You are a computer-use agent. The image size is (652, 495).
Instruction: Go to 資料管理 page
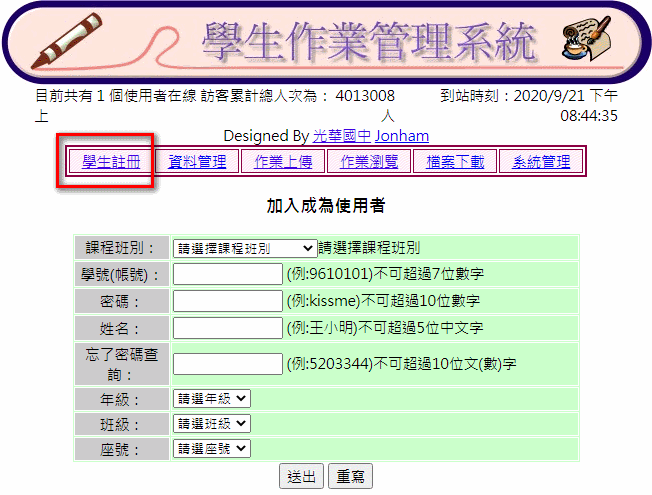coord(197,162)
